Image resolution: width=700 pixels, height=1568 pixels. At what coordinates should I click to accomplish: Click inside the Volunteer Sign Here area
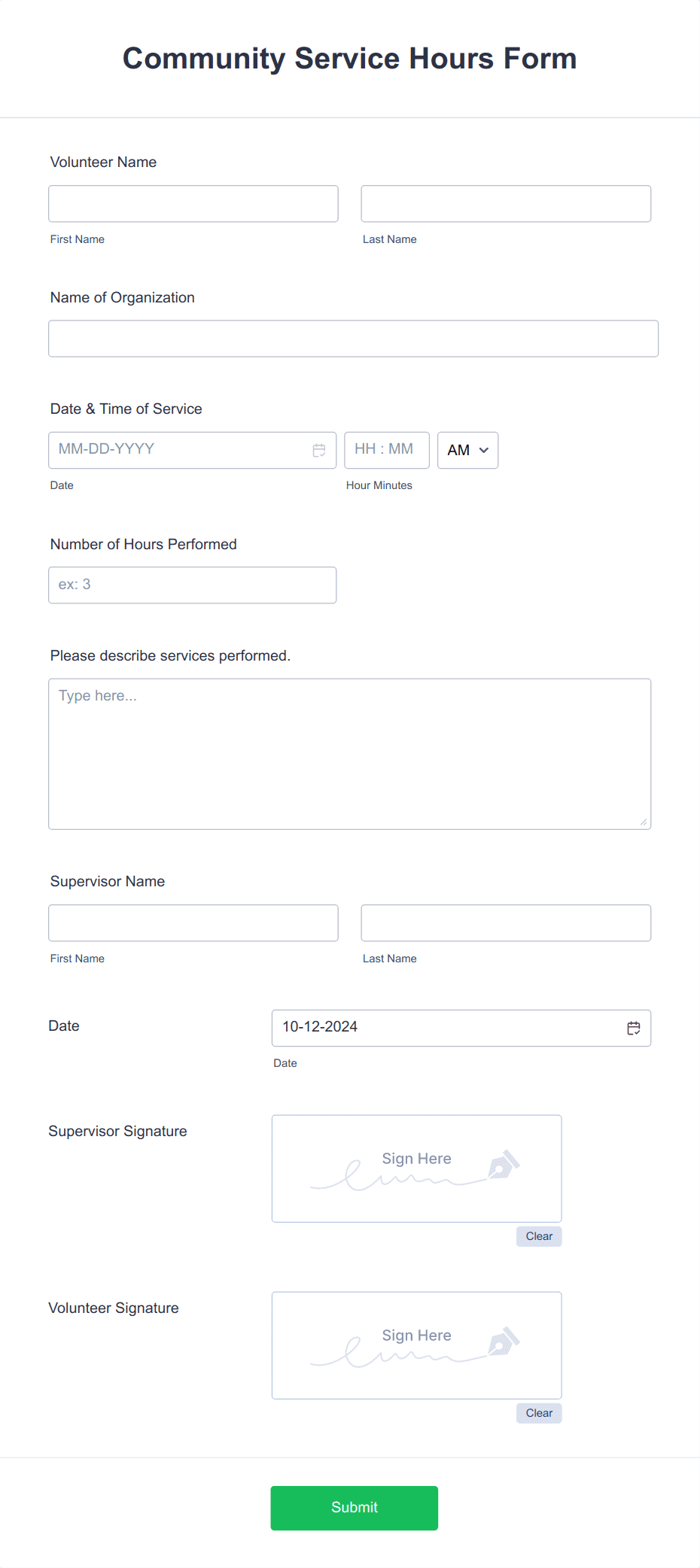416,1345
